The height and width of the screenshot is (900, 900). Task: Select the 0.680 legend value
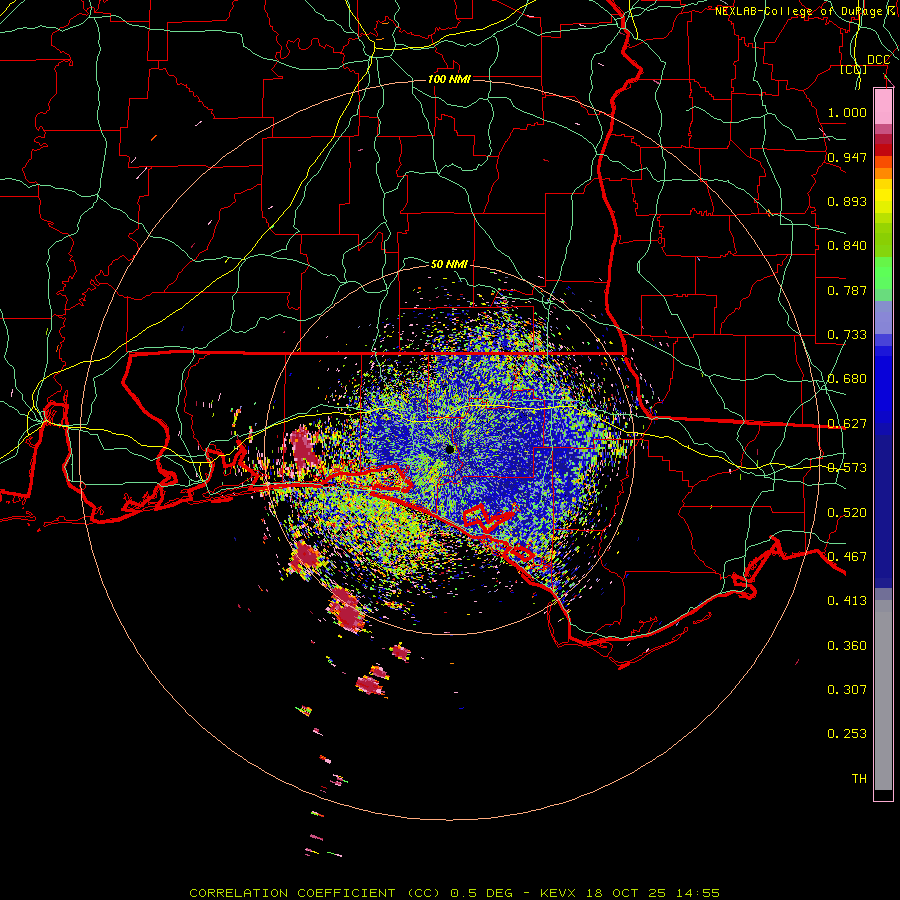tap(847, 379)
